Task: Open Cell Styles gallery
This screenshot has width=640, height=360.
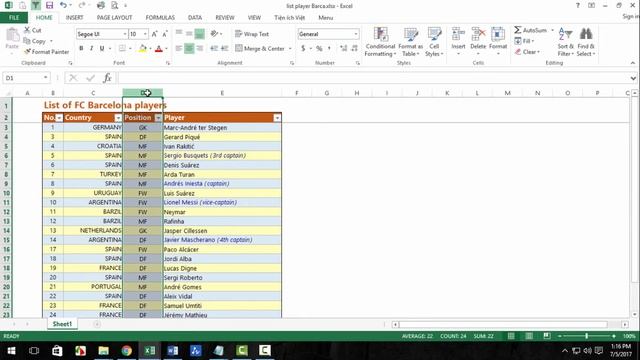Action: (434, 42)
